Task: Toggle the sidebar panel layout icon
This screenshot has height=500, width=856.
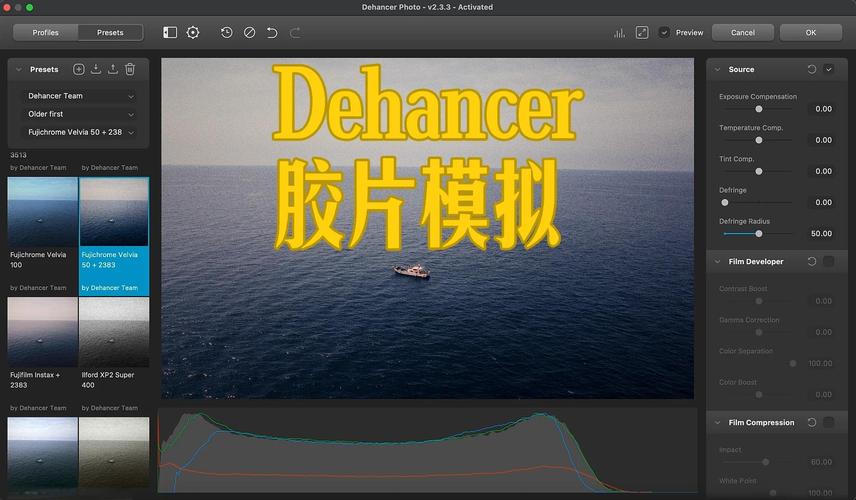Action: 170,32
